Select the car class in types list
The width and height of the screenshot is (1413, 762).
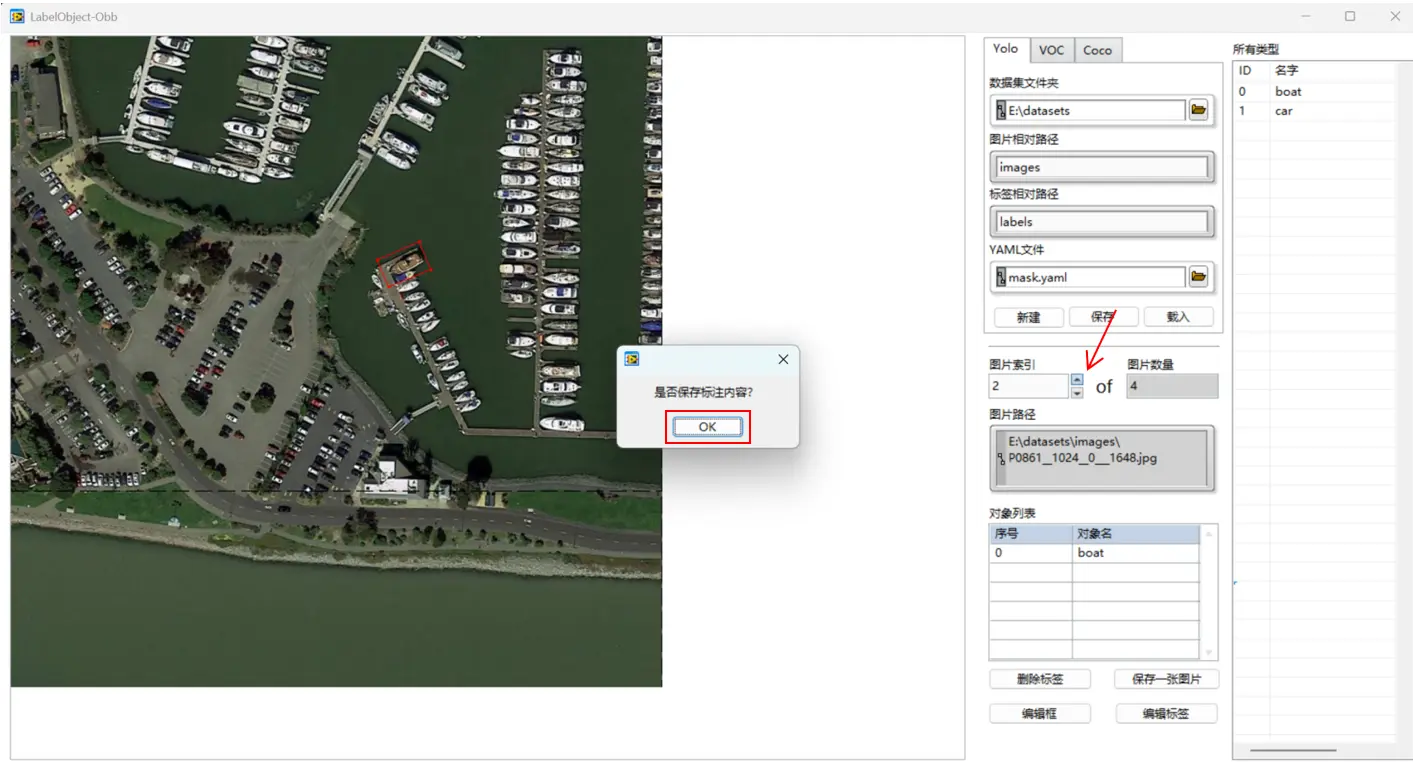point(1284,111)
